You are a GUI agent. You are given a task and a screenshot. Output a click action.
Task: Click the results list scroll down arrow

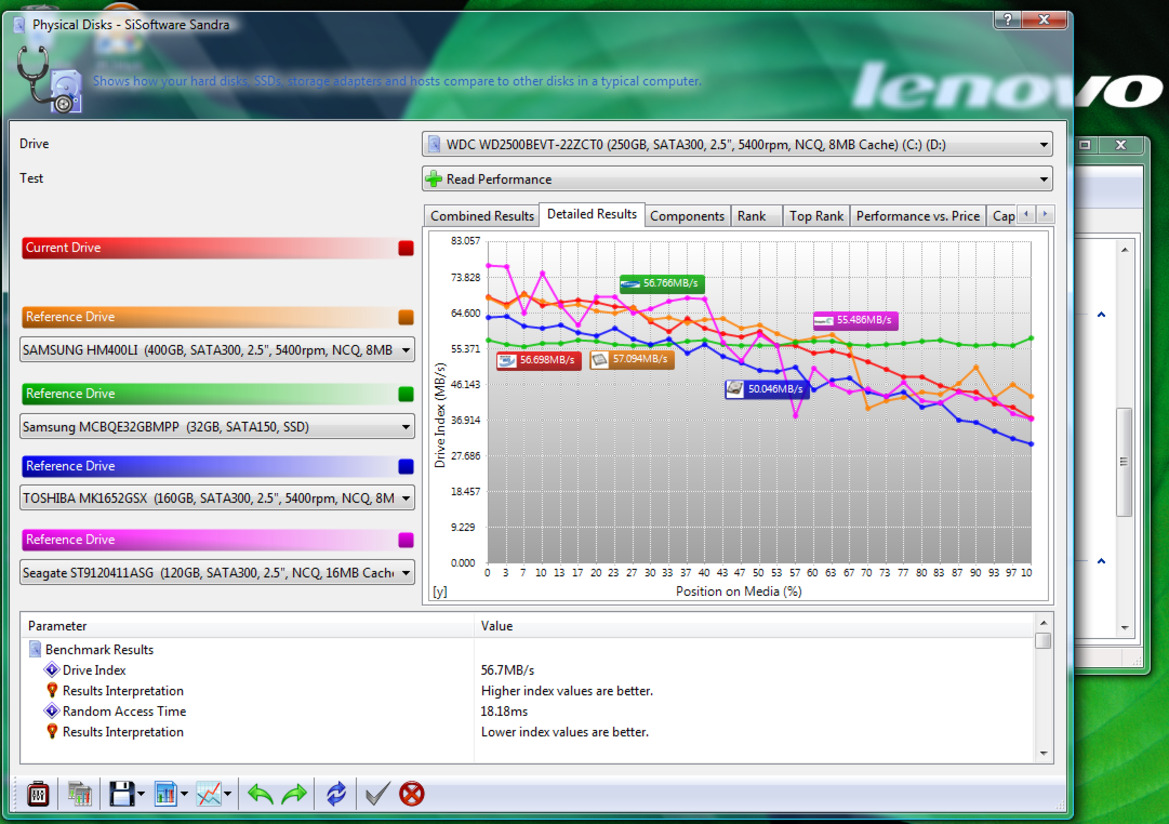(x=1043, y=753)
